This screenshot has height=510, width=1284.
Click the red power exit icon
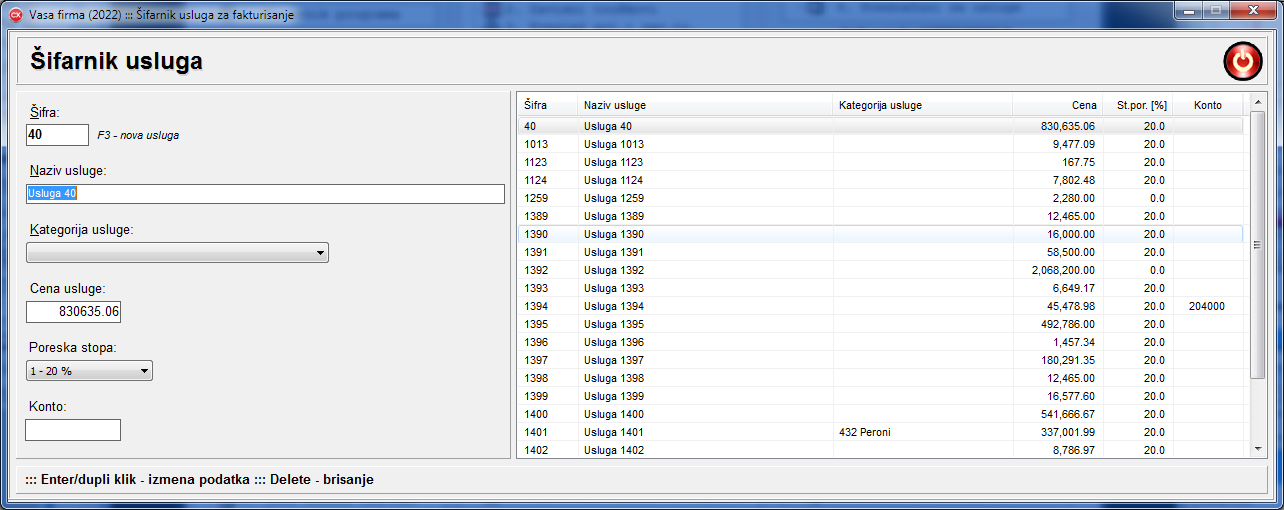[1242, 62]
